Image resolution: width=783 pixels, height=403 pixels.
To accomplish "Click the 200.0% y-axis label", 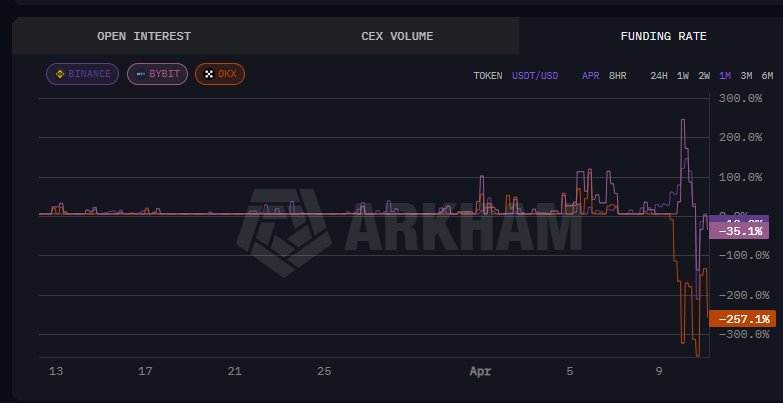I will point(741,137).
